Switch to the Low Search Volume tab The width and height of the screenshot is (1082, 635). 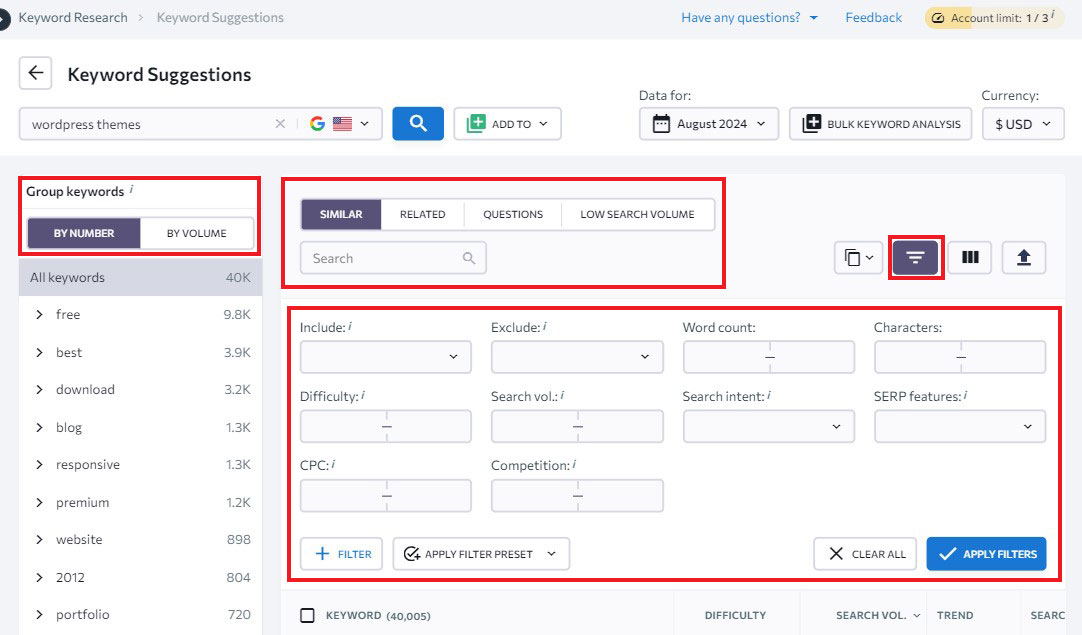[x=638, y=214]
